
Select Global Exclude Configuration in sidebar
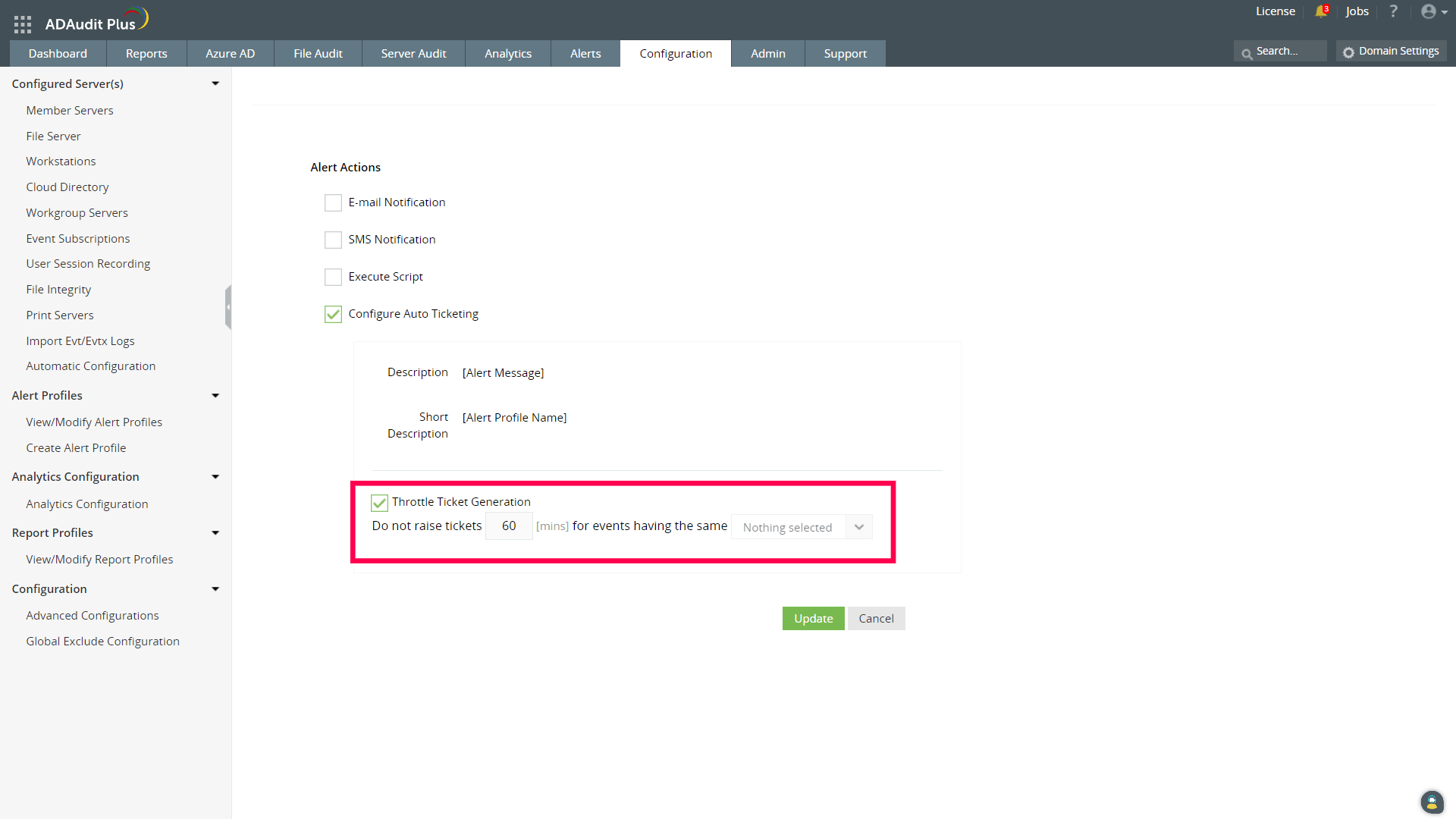pos(102,641)
